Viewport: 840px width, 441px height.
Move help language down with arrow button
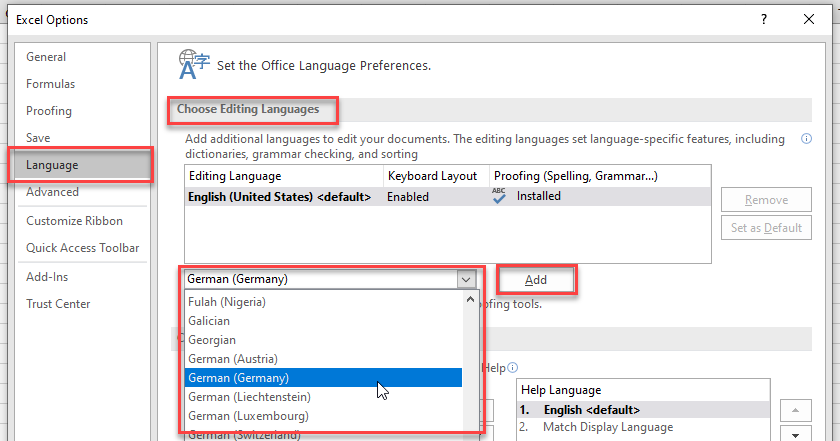(796, 435)
